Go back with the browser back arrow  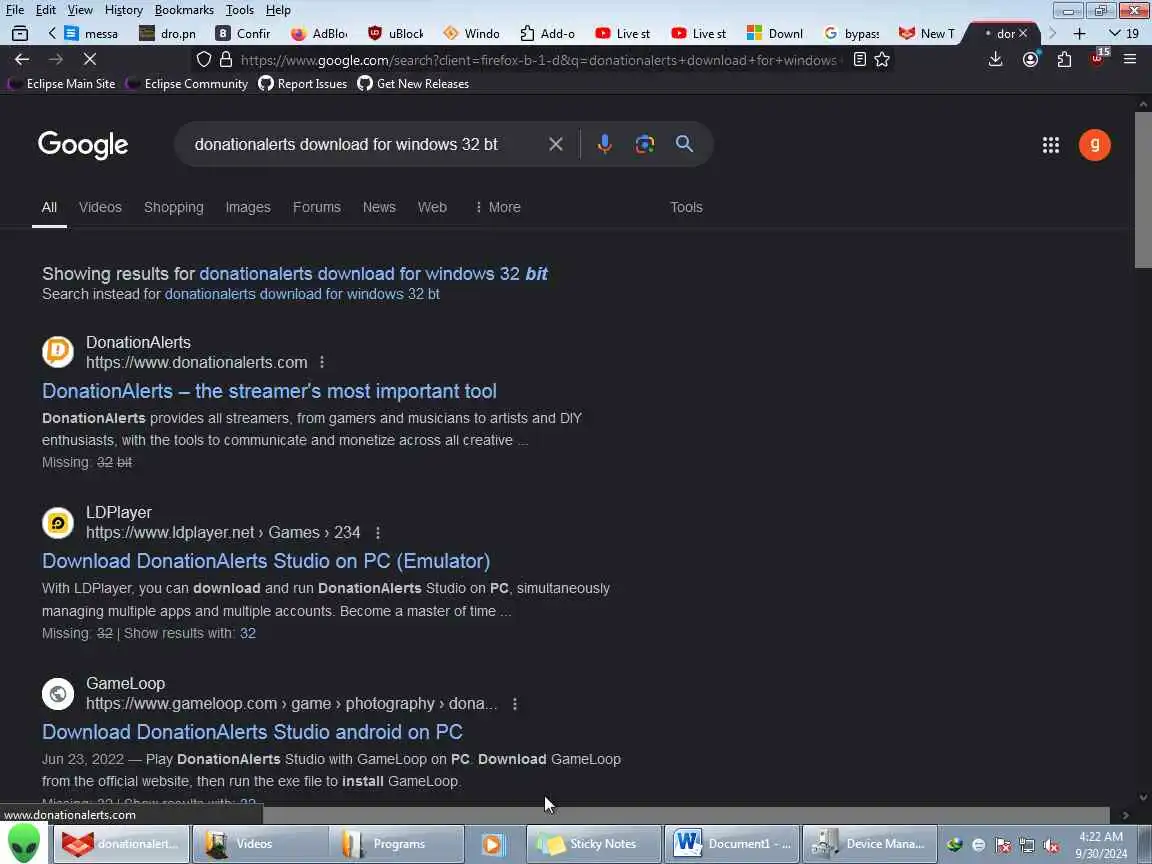pyautogui.click(x=22, y=60)
